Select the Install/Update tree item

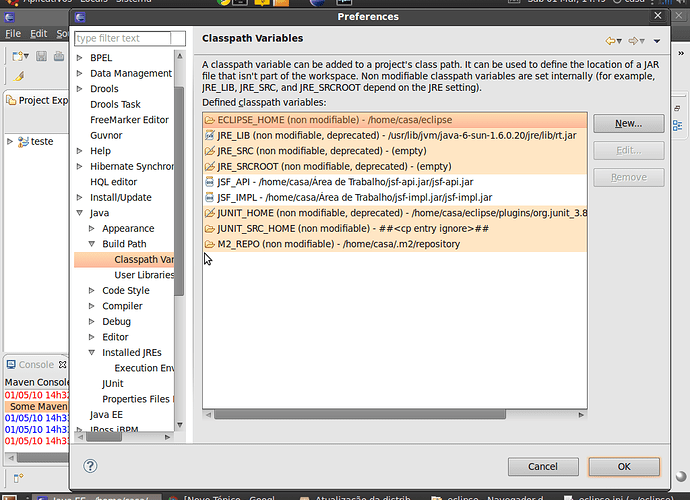click(x=121, y=197)
